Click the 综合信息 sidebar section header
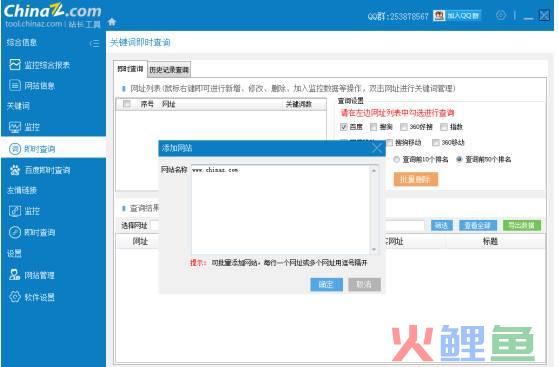This screenshot has height=367, width=559. (22, 42)
